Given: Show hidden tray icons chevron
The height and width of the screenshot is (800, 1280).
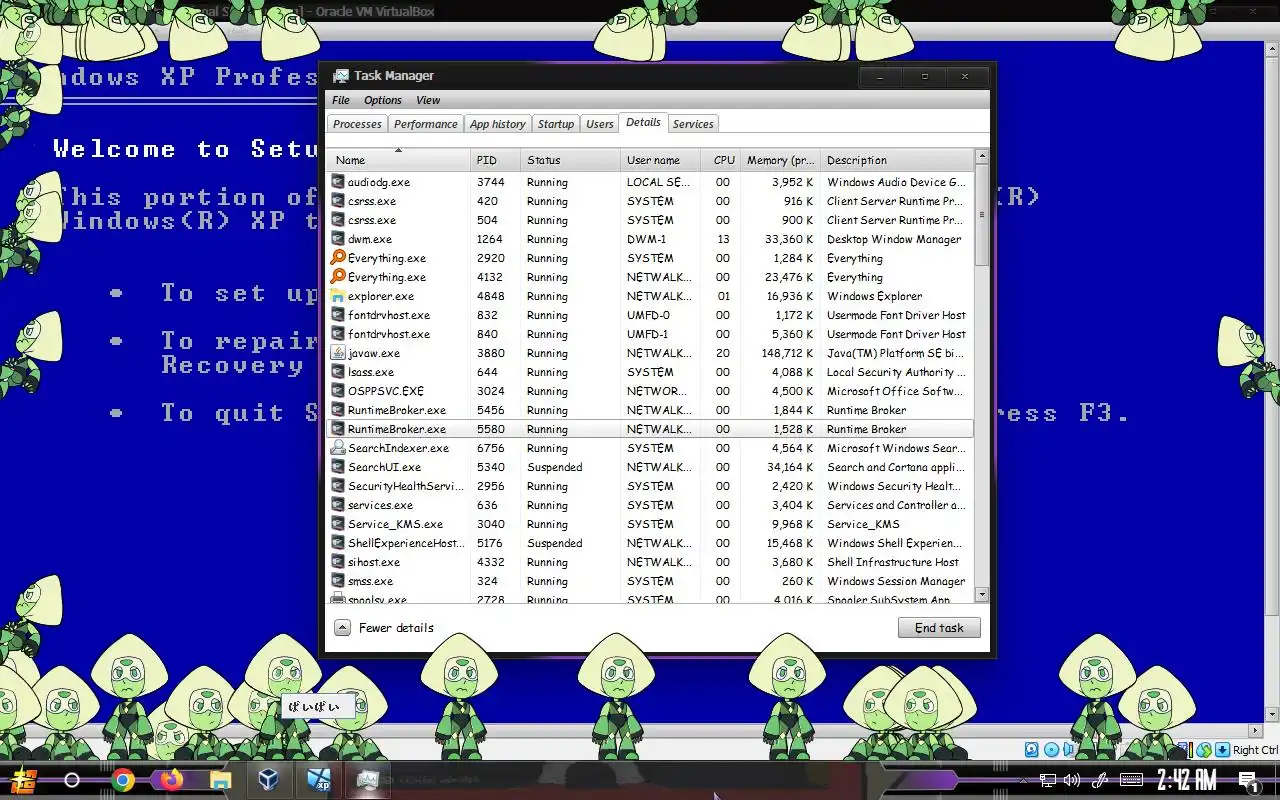Looking at the screenshot, I should 1023,780.
